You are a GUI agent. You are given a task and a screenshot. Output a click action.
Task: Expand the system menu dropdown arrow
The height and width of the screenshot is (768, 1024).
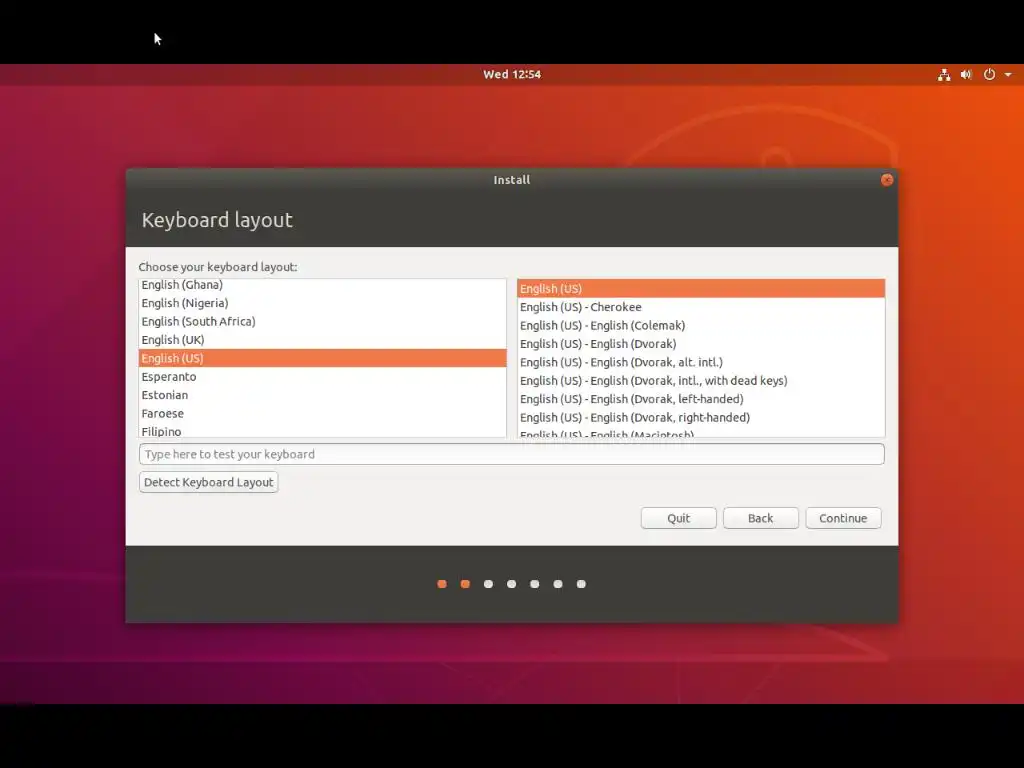point(1008,74)
